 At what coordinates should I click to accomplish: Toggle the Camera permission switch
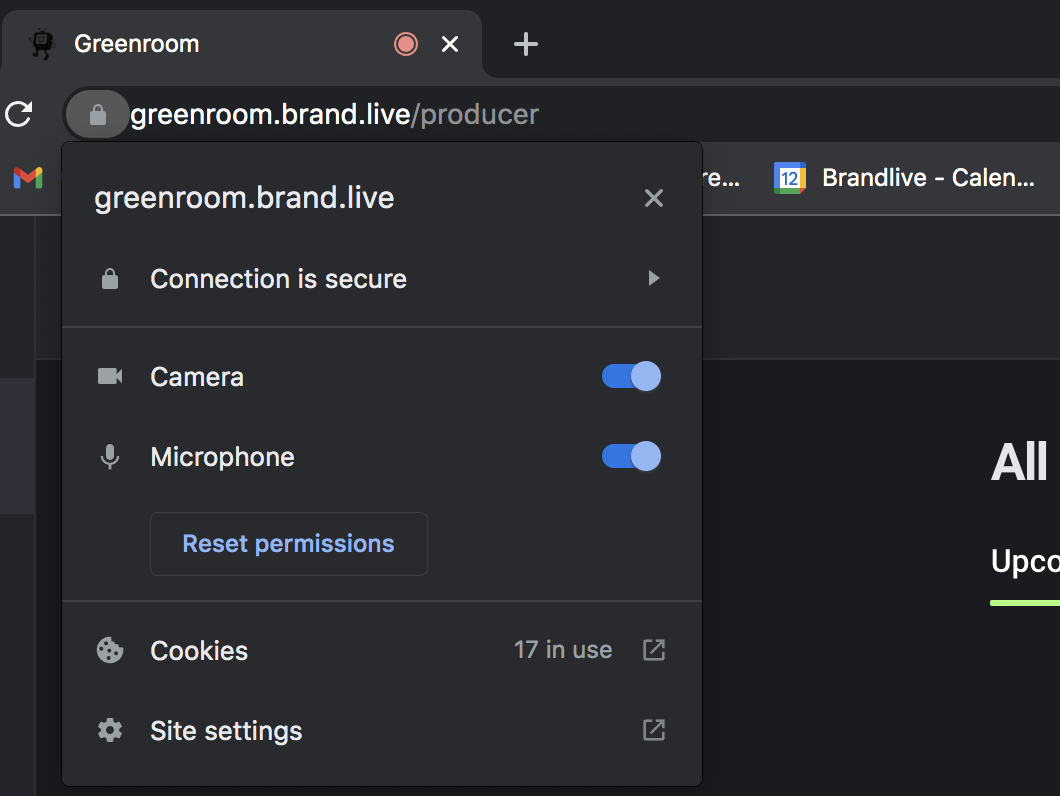pyautogui.click(x=631, y=376)
